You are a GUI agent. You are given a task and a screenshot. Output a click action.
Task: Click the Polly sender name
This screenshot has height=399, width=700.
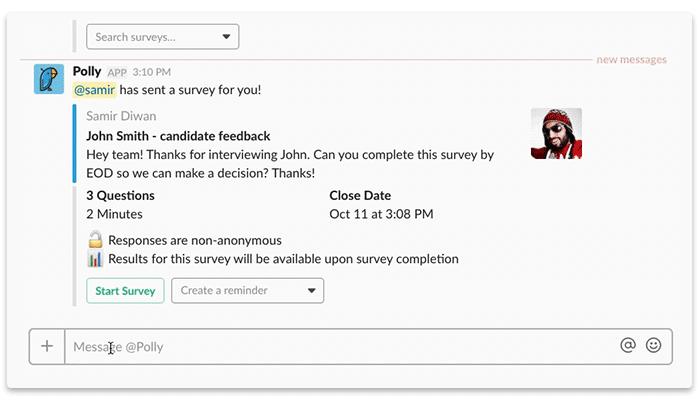(x=87, y=71)
